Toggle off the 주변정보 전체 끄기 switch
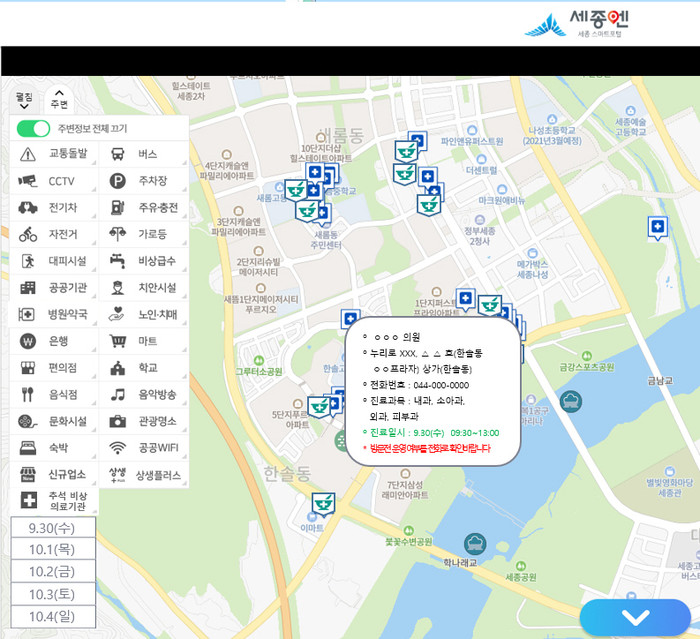700x639 pixels. [34, 129]
